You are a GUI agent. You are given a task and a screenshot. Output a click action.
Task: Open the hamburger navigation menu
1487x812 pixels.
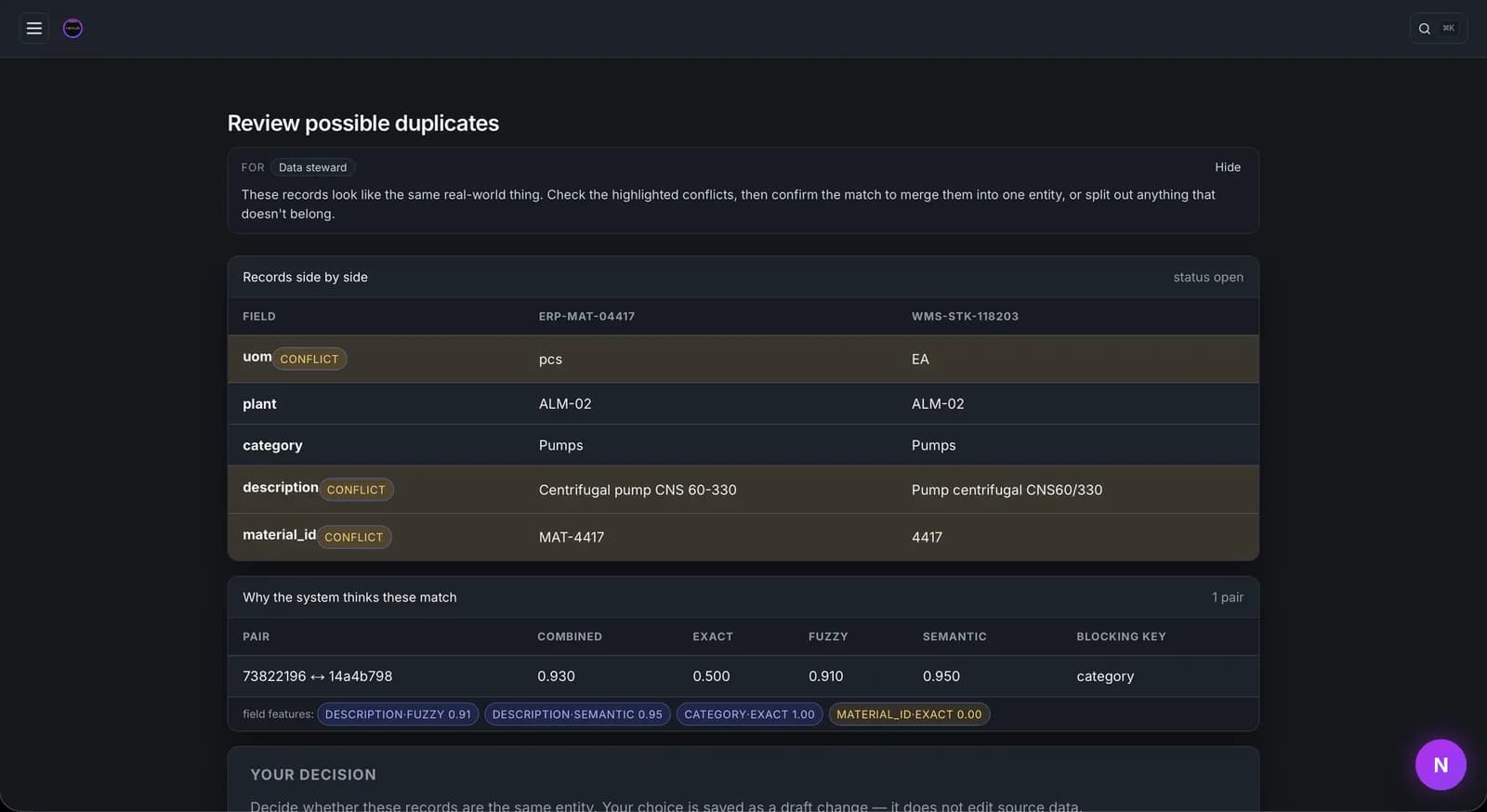point(34,28)
